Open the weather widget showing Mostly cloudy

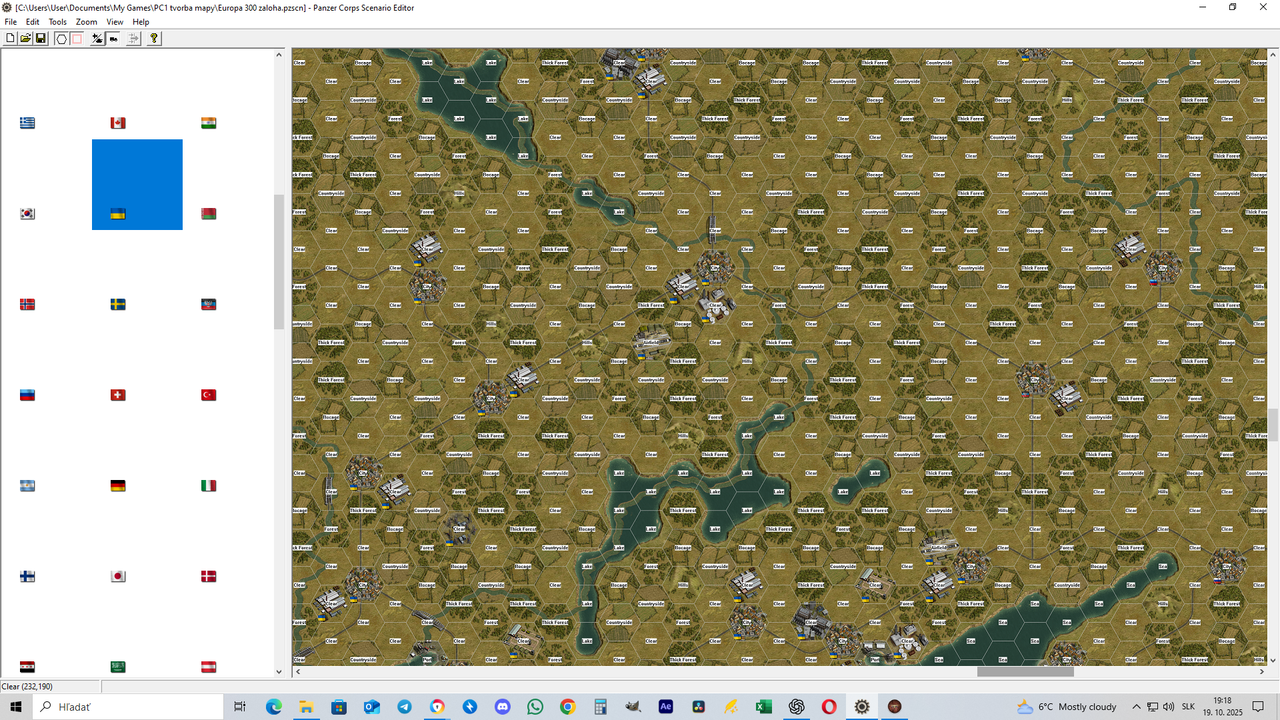pyautogui.click(x=1066, y=706)
